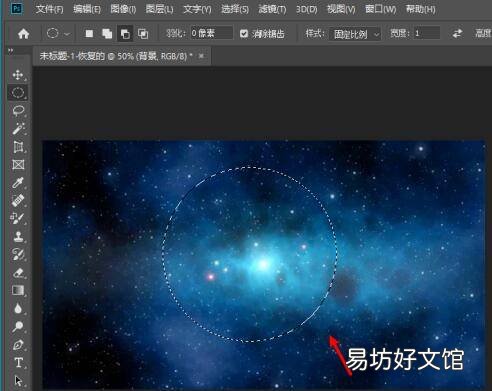The height and width of the screenshot is (391, 492).
Task: Select the Blur tool
Action: pos(18,308)
